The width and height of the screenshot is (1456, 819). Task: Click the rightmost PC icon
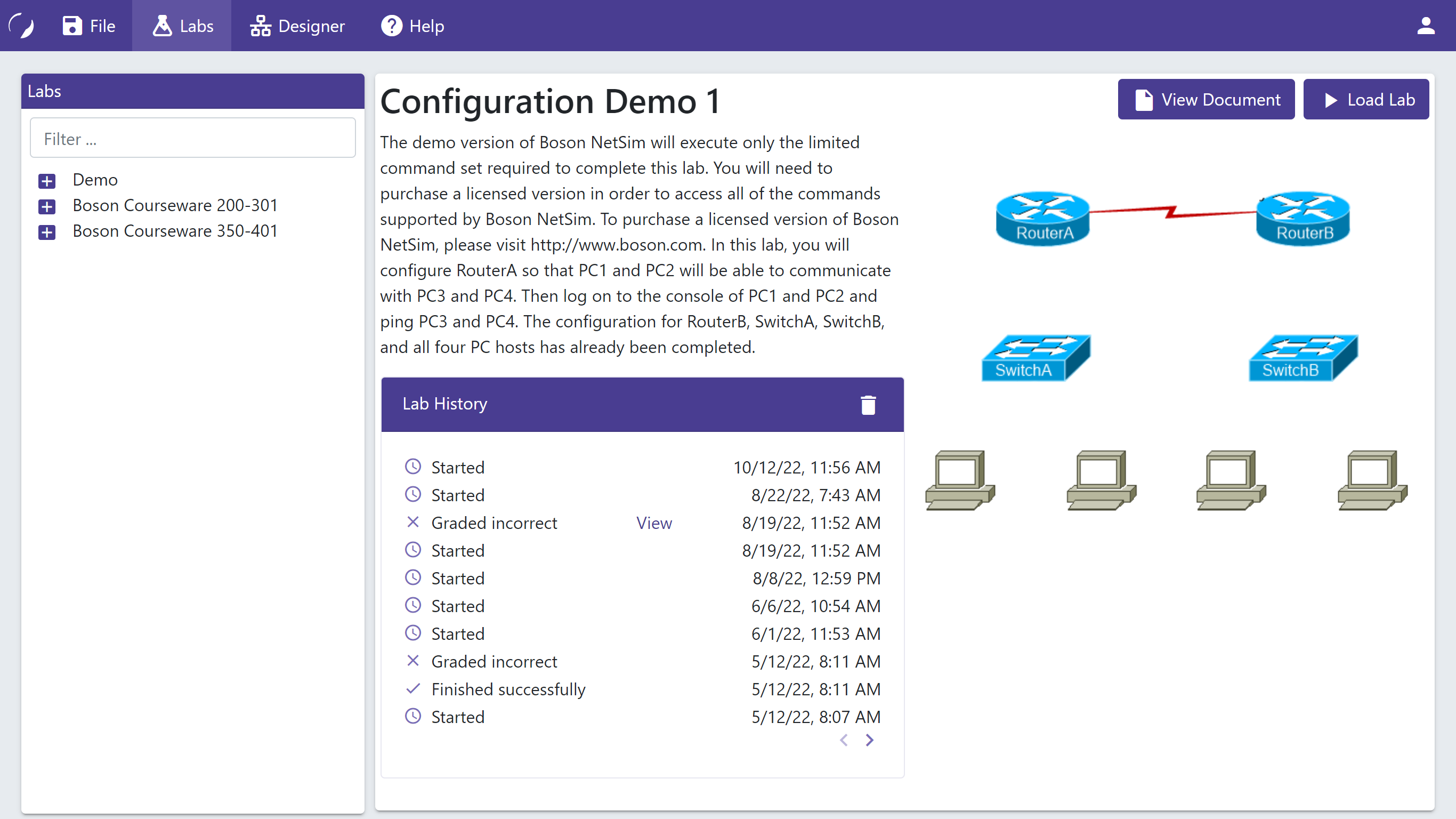(1372, 480)
